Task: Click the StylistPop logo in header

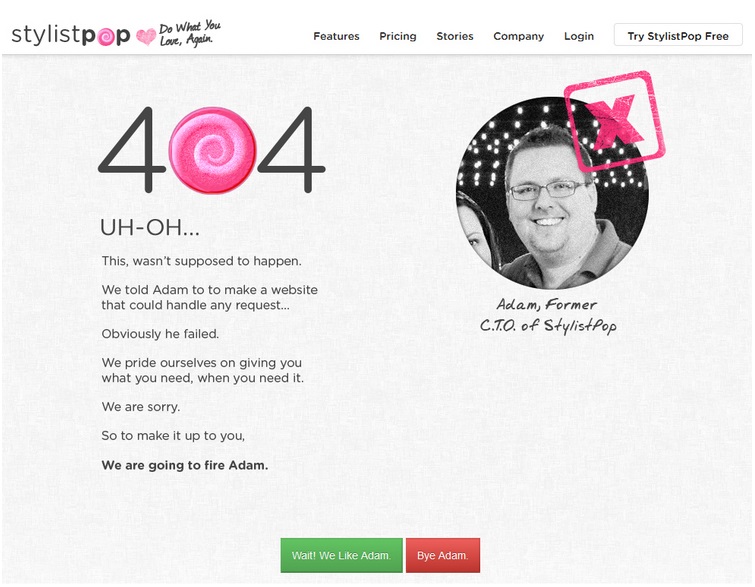Action: [x=71, y=36]
